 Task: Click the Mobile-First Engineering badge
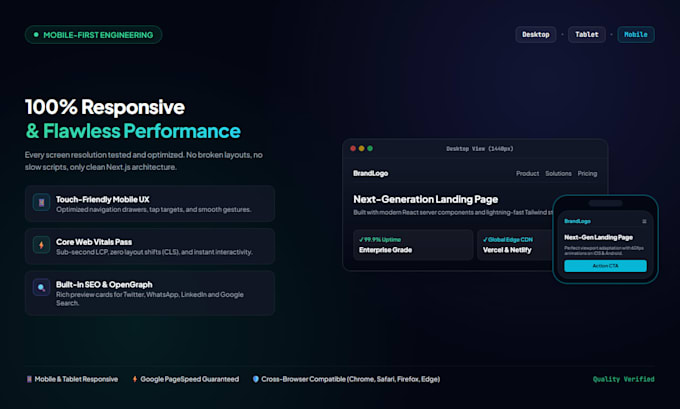93,35
